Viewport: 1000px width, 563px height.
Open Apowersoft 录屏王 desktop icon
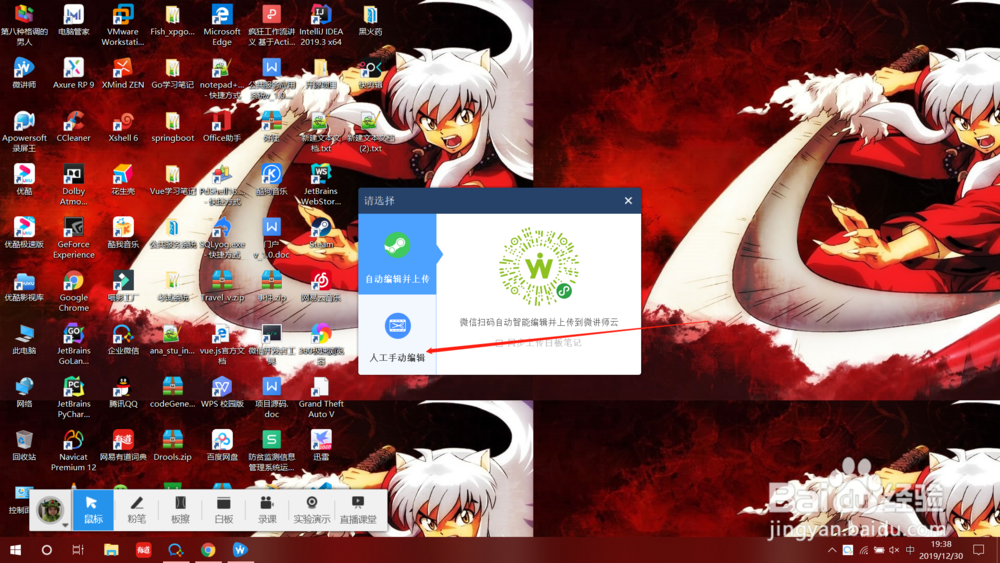point(24,131)
